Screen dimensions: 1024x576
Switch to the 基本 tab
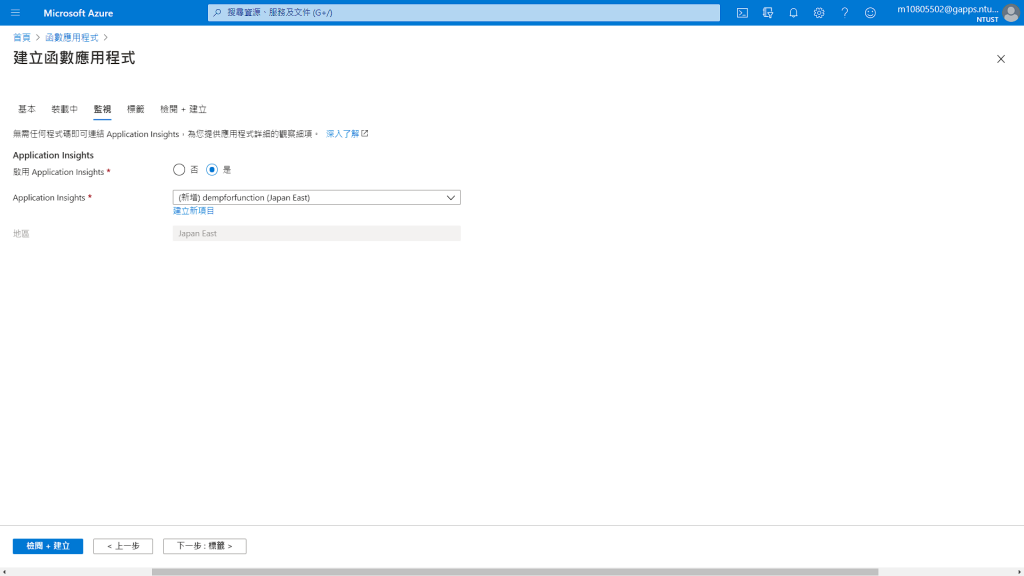[x=27, y=109]
